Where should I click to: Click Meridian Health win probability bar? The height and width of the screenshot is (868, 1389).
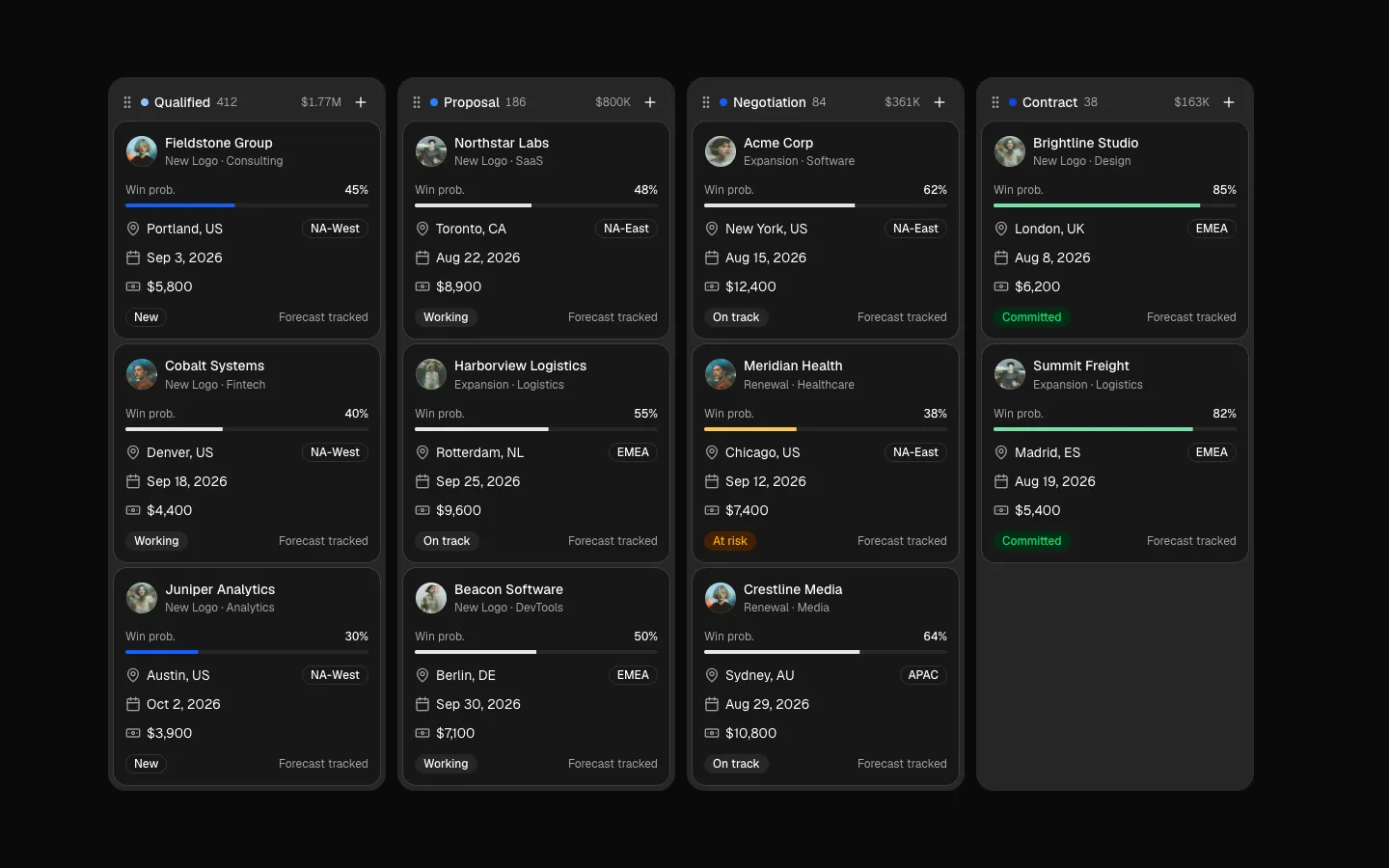pos(826,429)
